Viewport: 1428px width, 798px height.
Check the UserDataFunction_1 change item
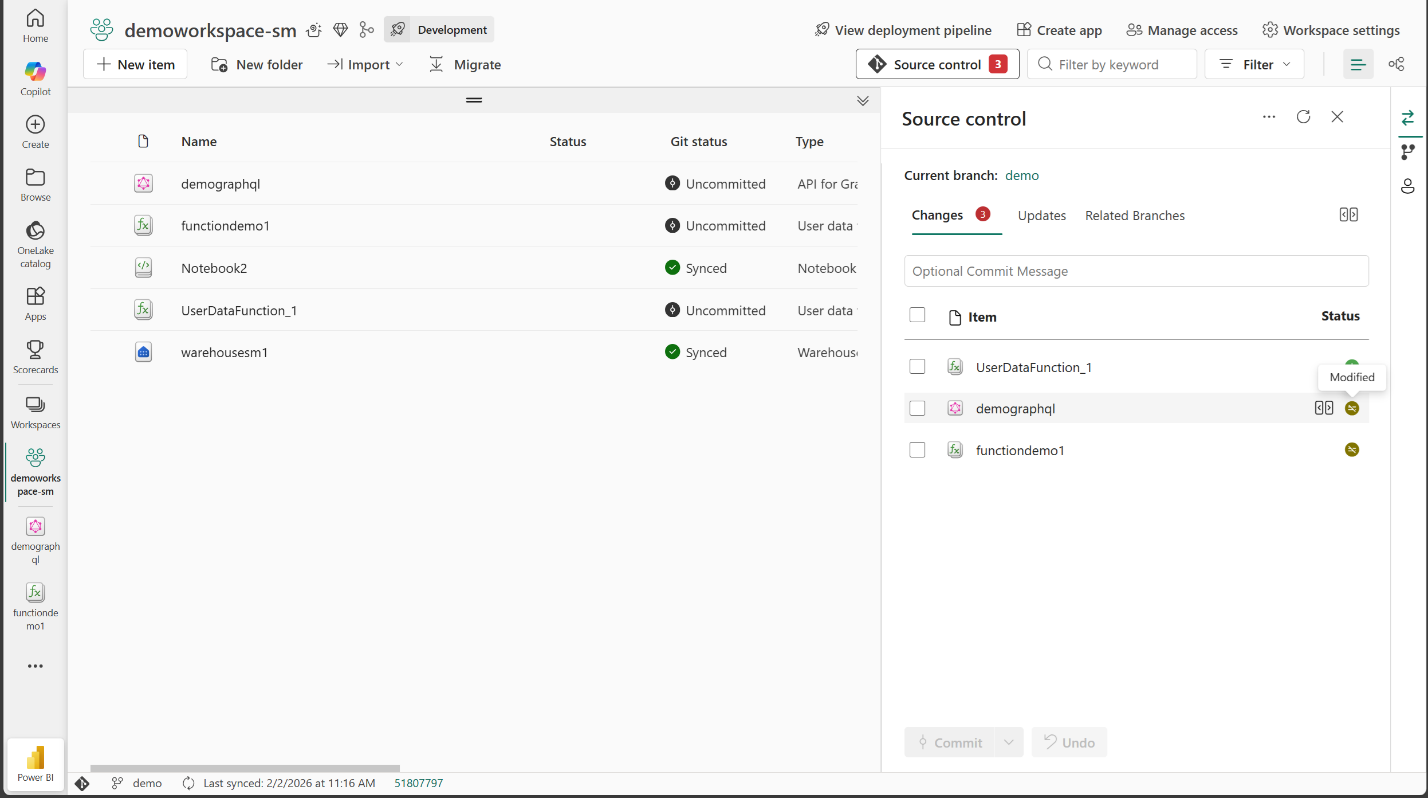point(917,366)
